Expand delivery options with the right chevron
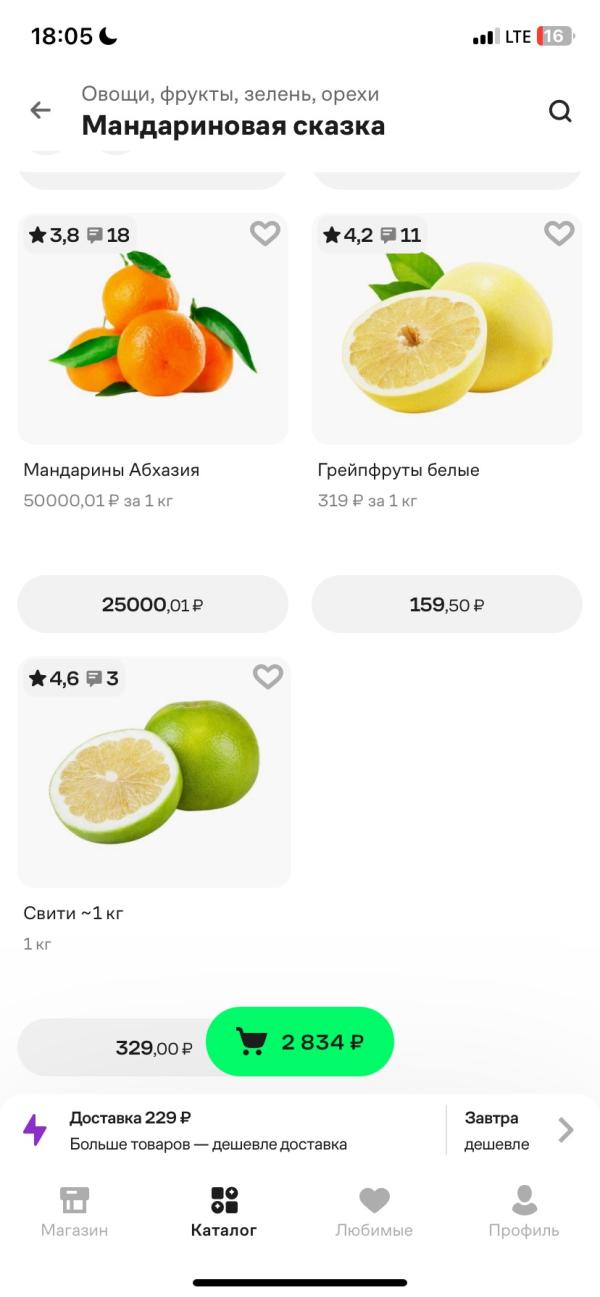This screenshot has height=1297, width=600. 566,1130
